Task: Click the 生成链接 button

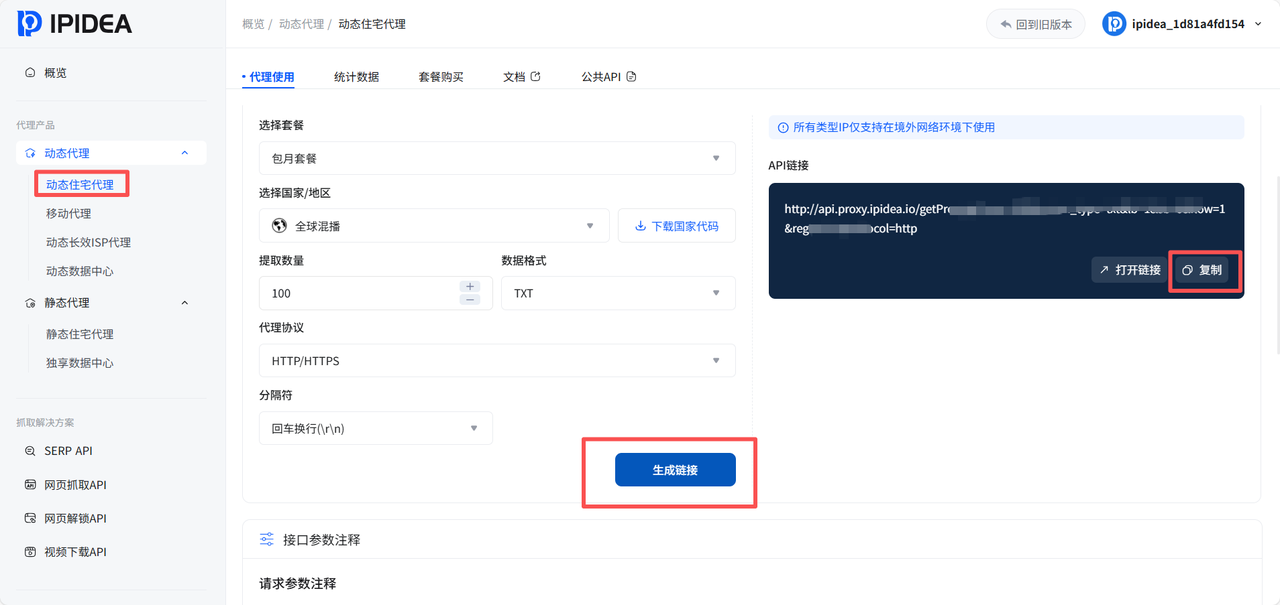Action: click(x=675, y=470)
